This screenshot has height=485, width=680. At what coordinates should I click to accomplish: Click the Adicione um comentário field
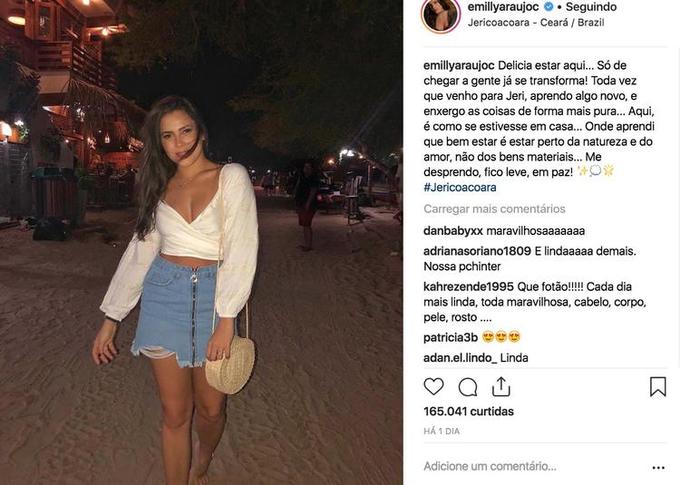[490, 466]
